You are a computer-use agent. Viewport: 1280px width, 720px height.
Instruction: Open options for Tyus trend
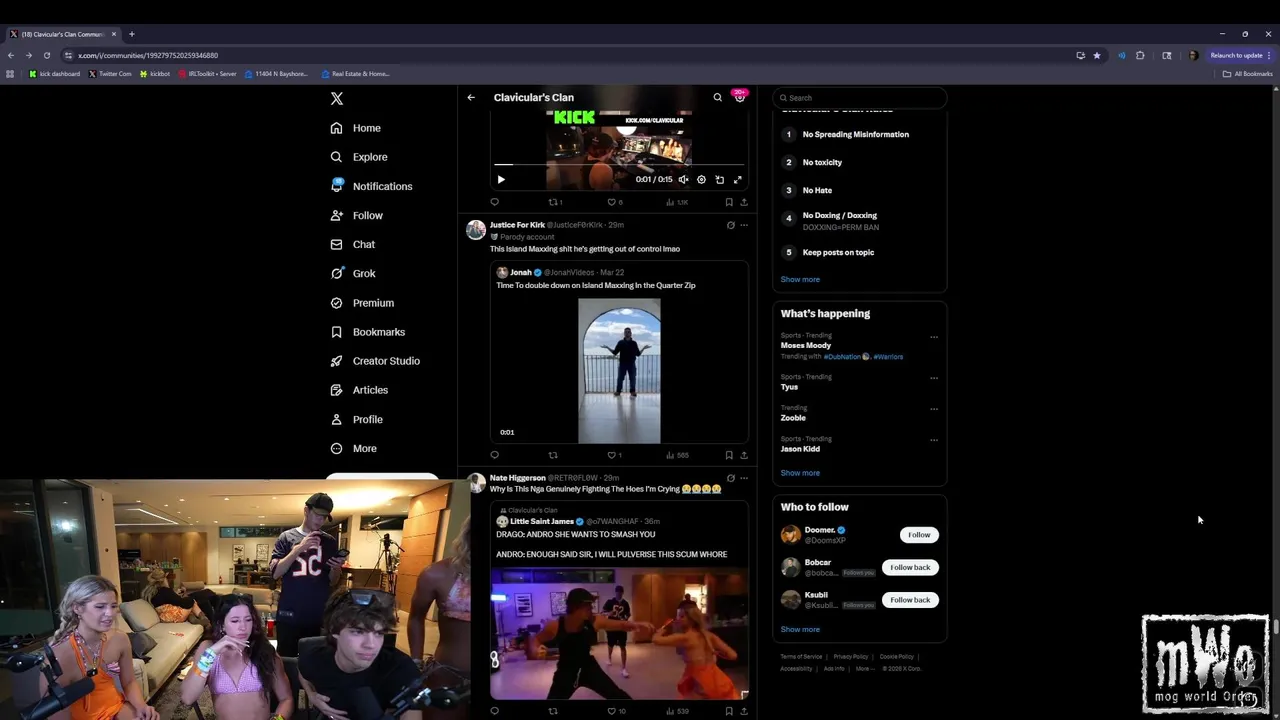click(x=934, y=378)
